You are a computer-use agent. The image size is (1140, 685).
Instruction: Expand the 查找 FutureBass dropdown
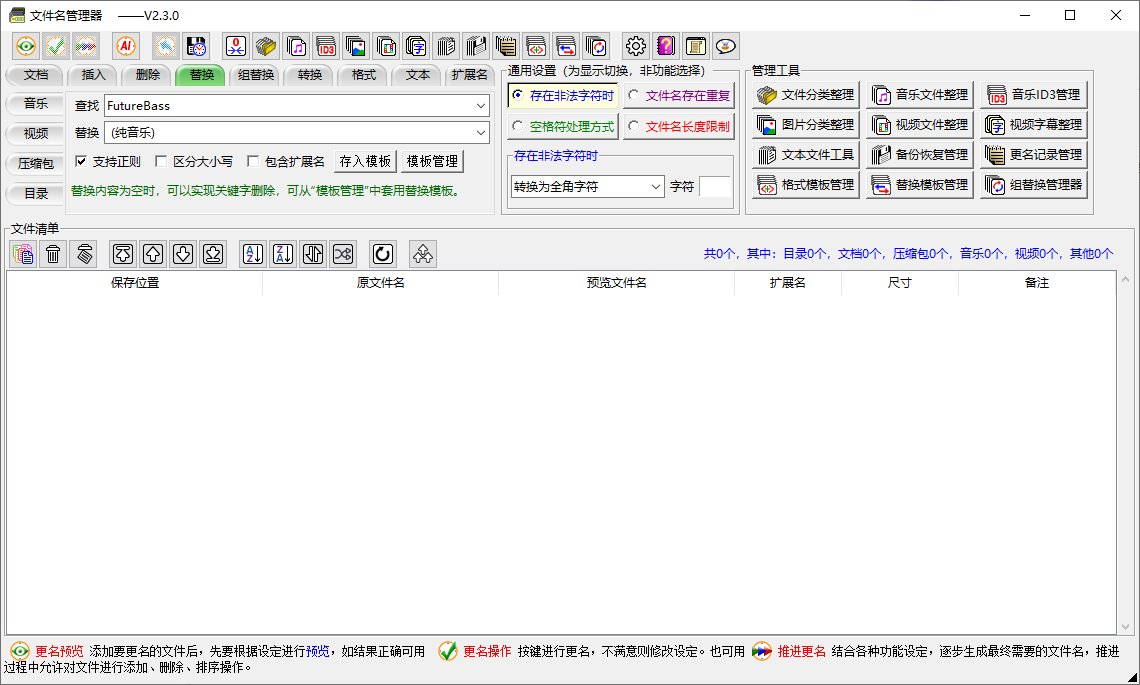pyautogui.click(x=481, y=105)
